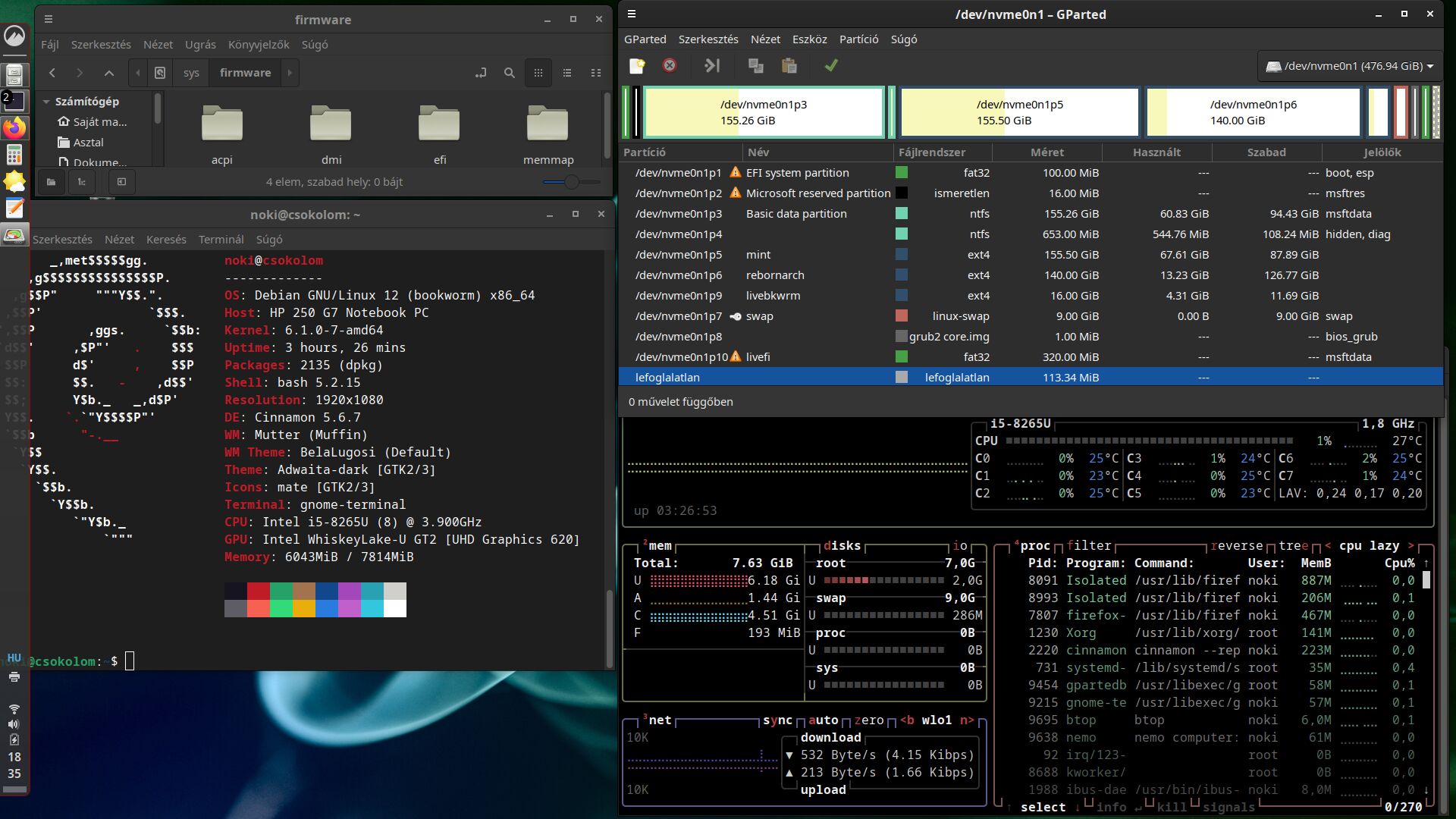Viewport: 1456px width, 819px height.
Task: Open GParted Partíció menu
Action: point(858,39)
